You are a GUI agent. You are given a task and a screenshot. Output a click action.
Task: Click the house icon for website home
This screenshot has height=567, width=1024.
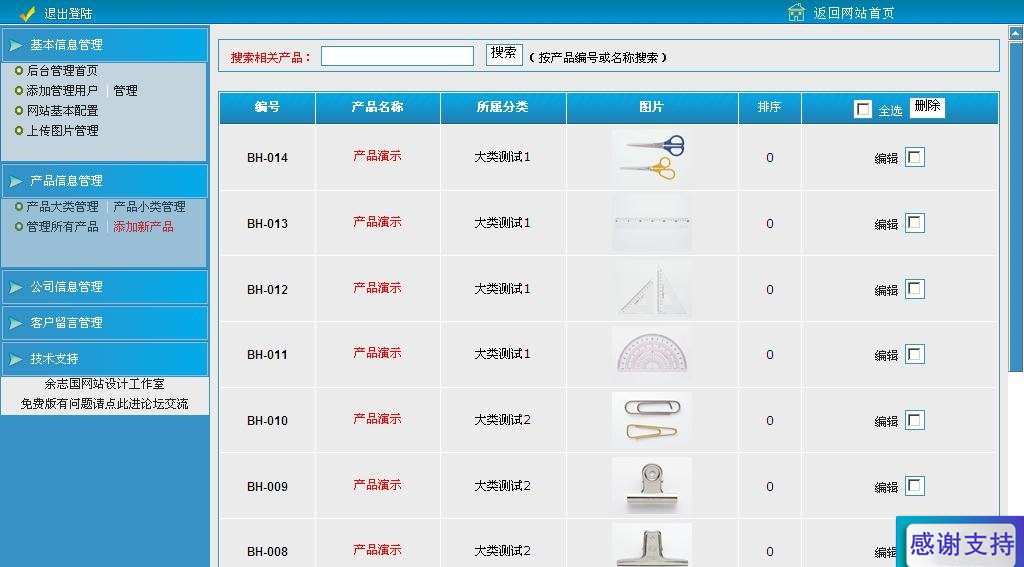[796, 12]
